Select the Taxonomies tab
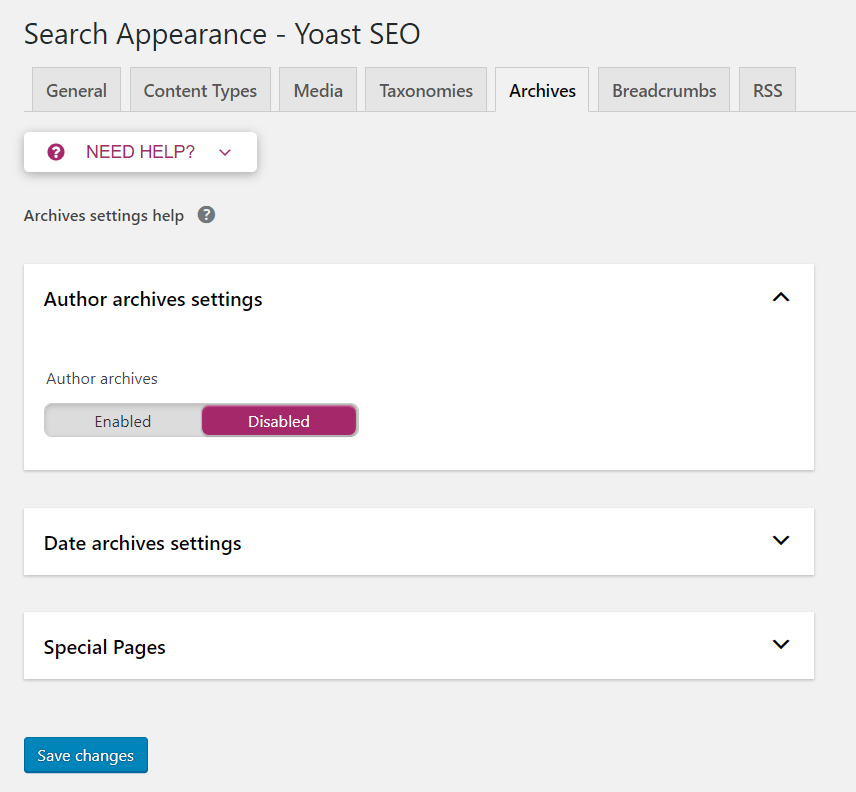 click(x=426, y=90)
